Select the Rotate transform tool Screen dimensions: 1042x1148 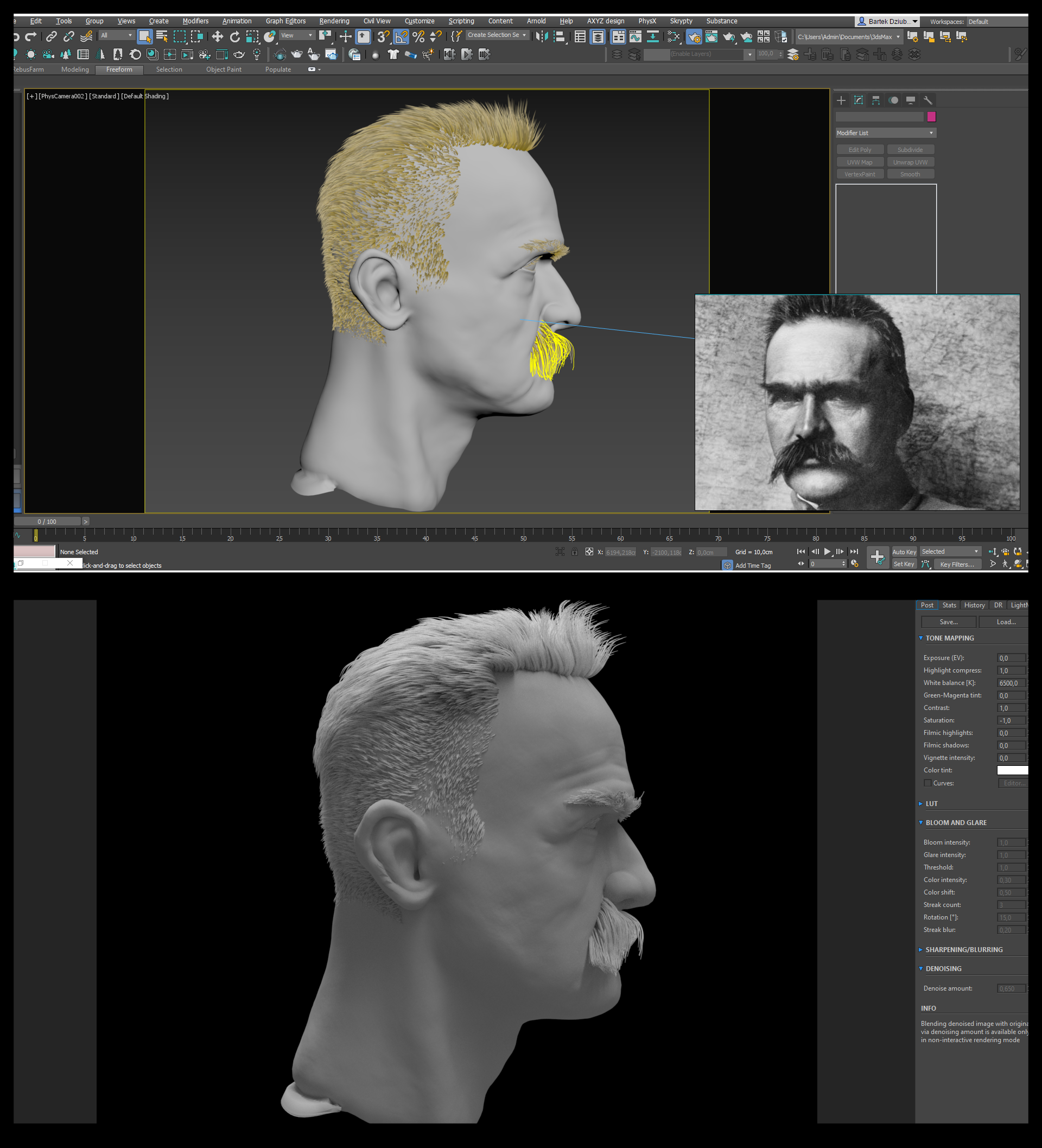tap(234, 37)
